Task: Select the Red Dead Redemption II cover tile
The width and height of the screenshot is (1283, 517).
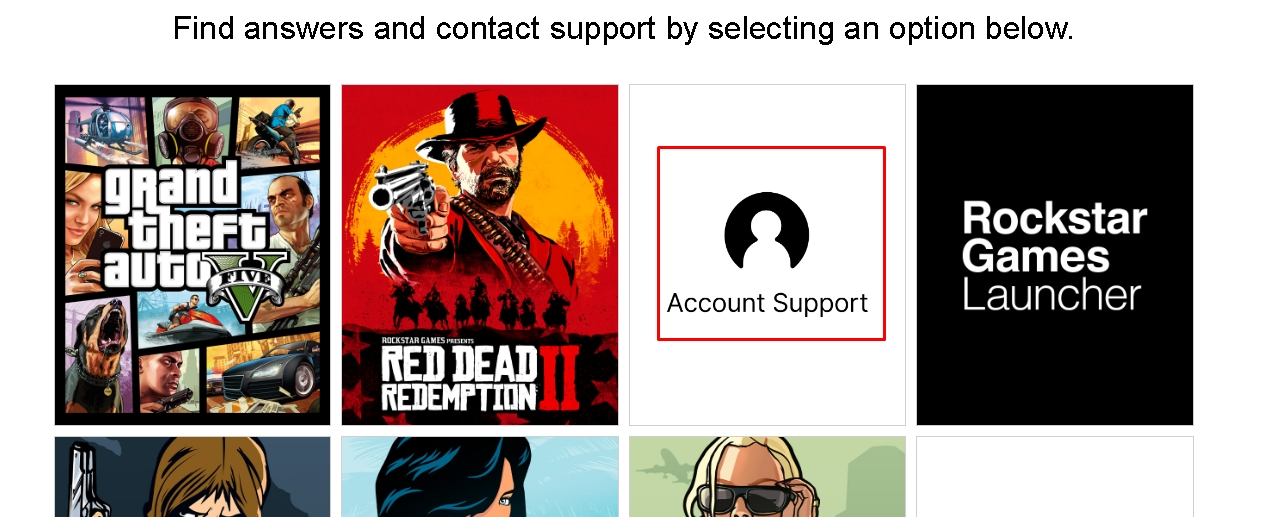Action: coord(480,255)
